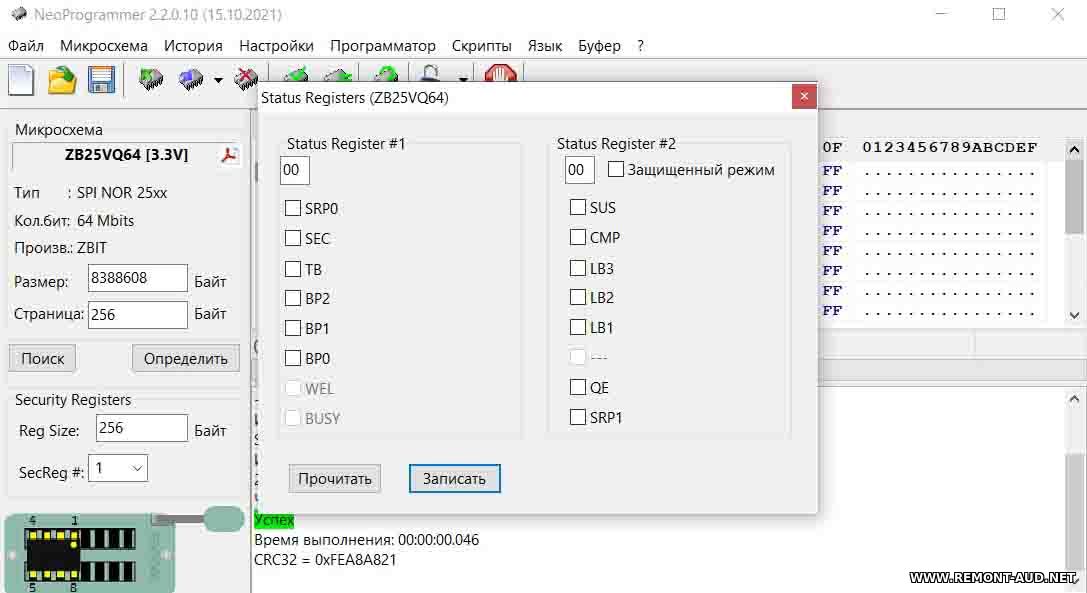Click the Время выполнения log line

point(366,540)
